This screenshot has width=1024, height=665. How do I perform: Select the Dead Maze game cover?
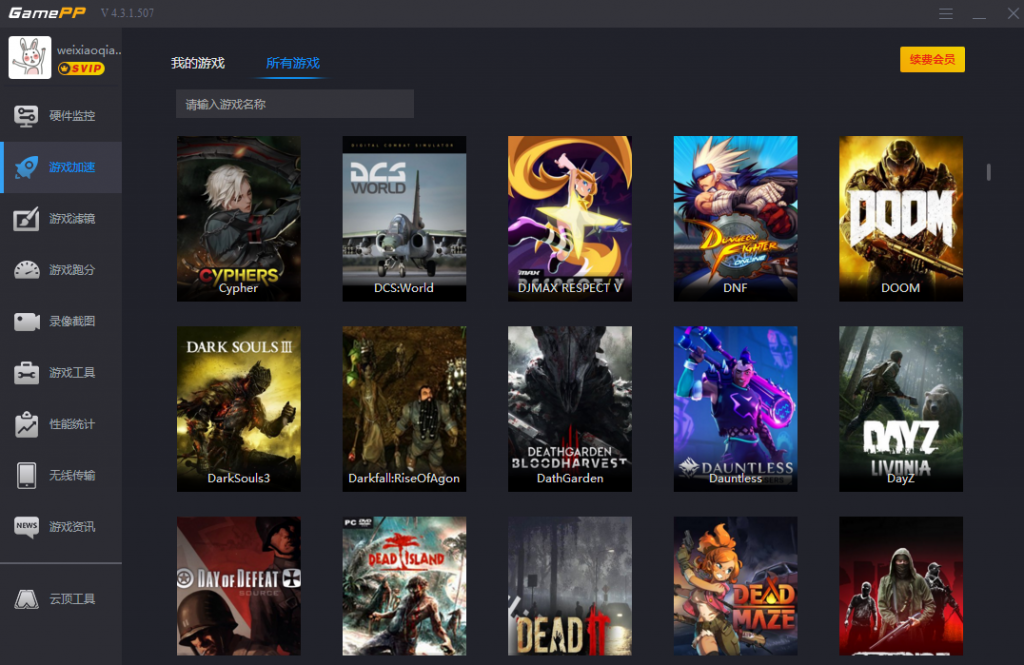click(735, 586)
